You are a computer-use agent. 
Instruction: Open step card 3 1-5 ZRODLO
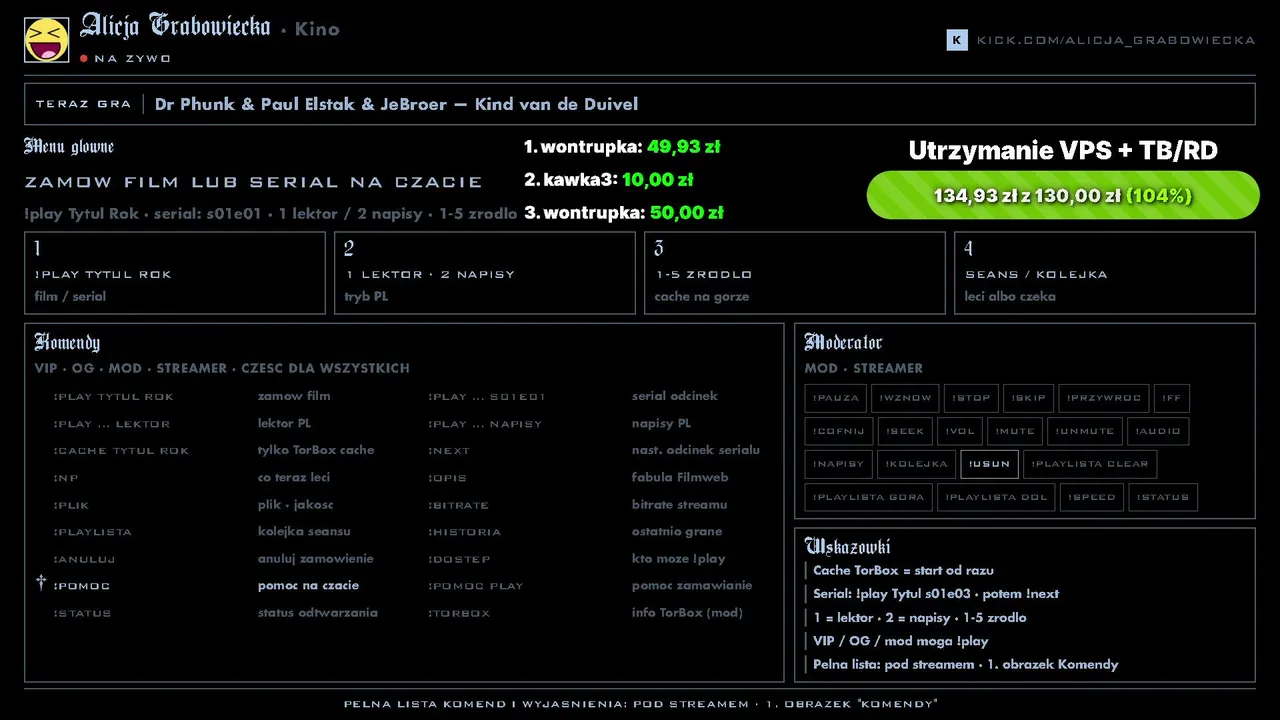795,273
